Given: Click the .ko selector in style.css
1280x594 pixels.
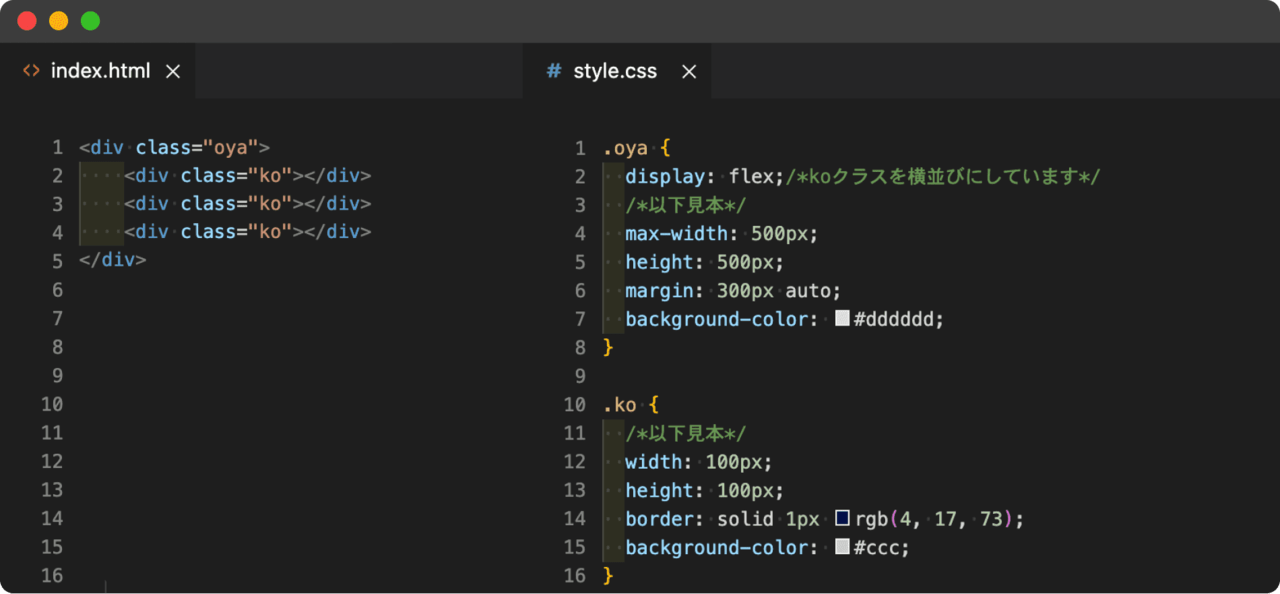Looking at the screenshot, I should coord(619,405).
